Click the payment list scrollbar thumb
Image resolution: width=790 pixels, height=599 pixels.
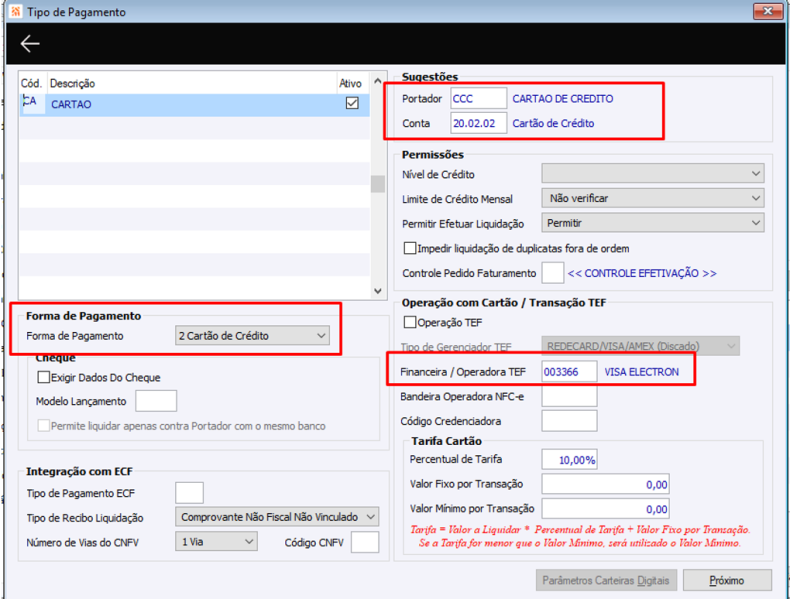[378, 184]
